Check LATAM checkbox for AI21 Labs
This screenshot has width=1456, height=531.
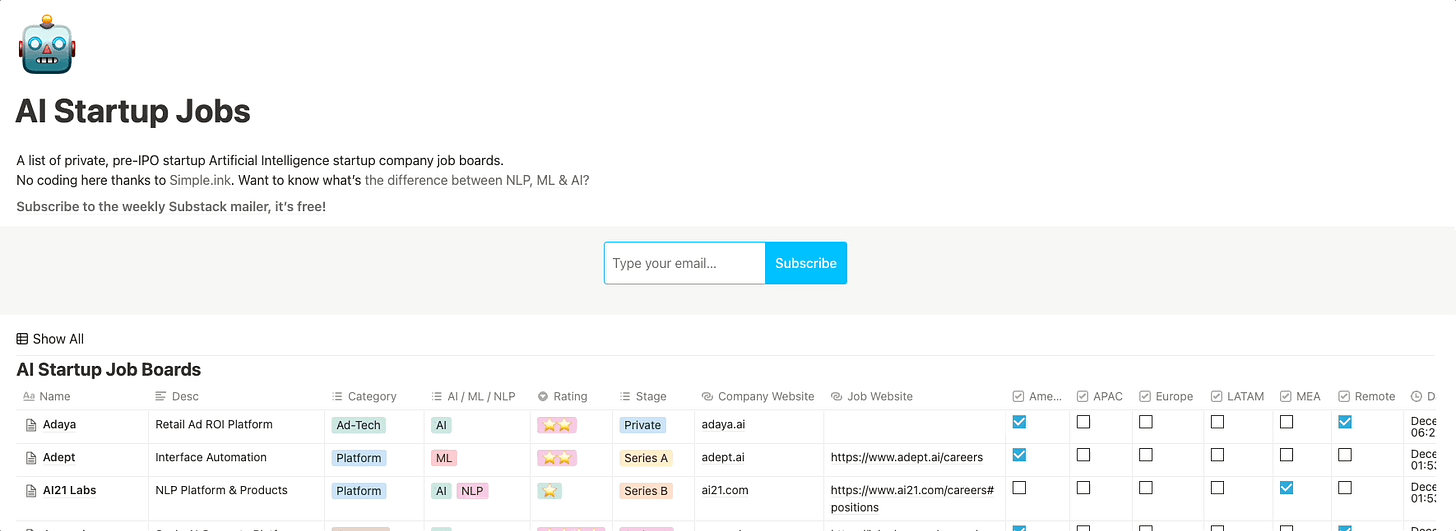click(x=1218, y=488)
